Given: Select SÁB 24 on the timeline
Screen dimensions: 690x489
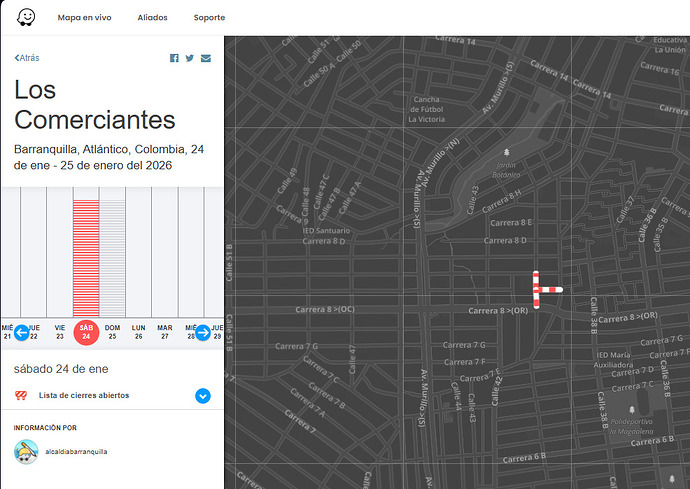Looking at the screenshot, I should tap(86, 332).
